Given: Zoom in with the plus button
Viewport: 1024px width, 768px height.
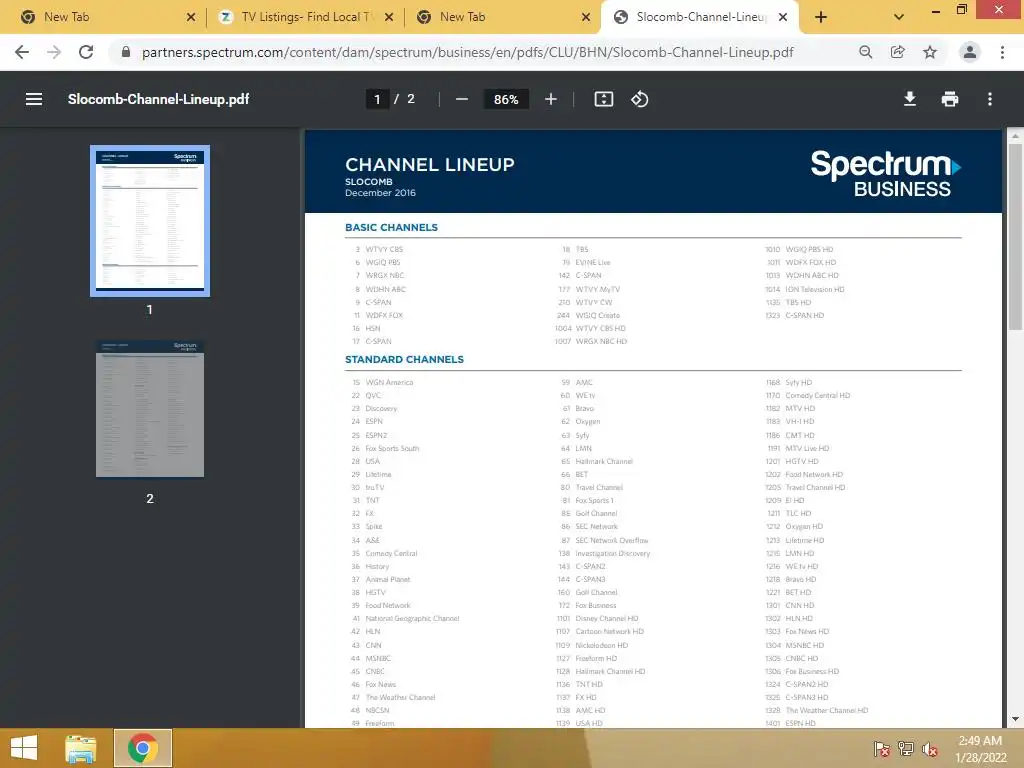Looking at the screenshot, I should point(551,99).
